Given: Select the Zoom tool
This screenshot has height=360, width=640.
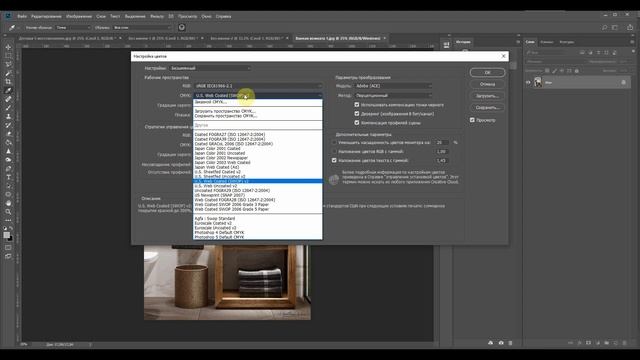Looking at the screenshot, I should [8, 212].
